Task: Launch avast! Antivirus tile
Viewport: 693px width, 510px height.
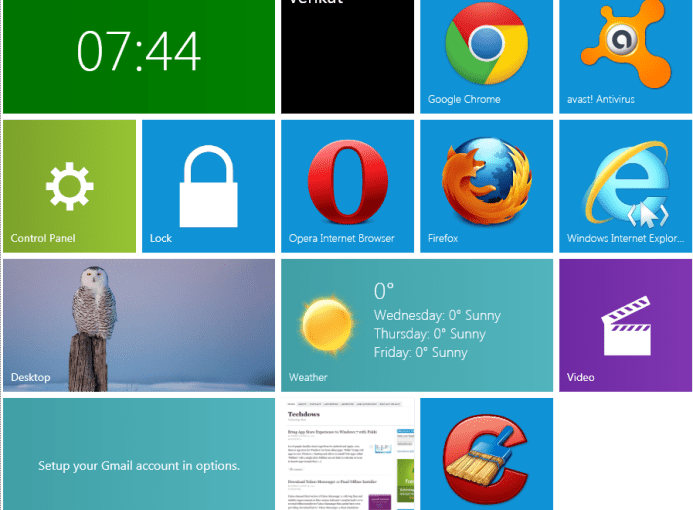Action: point(625,56)
